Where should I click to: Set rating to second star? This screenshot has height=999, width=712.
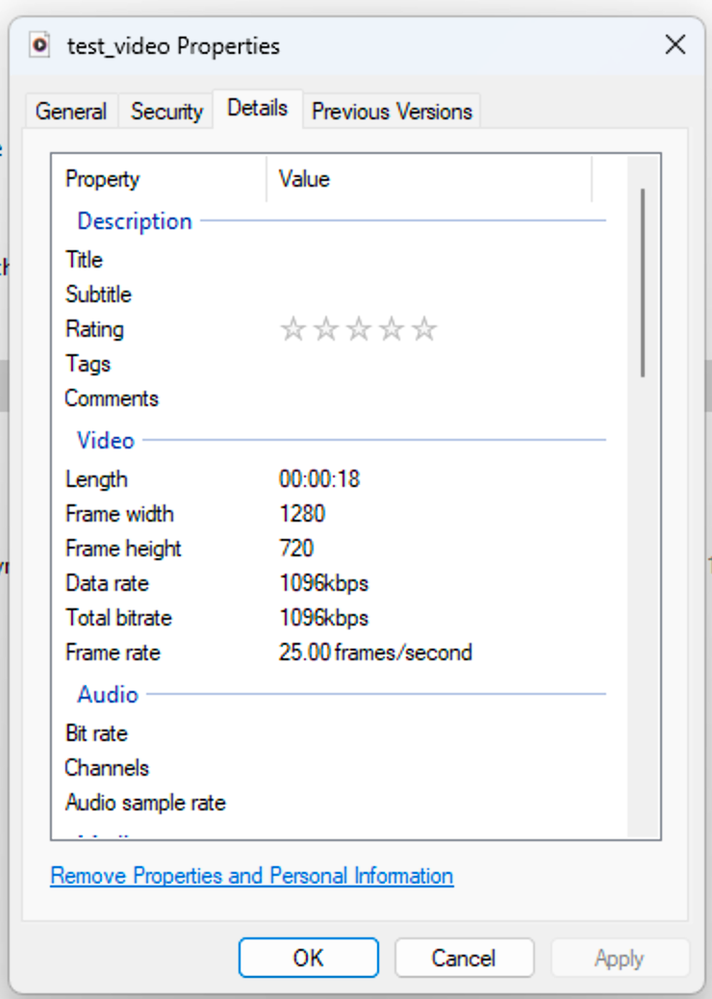click(326, 329)
